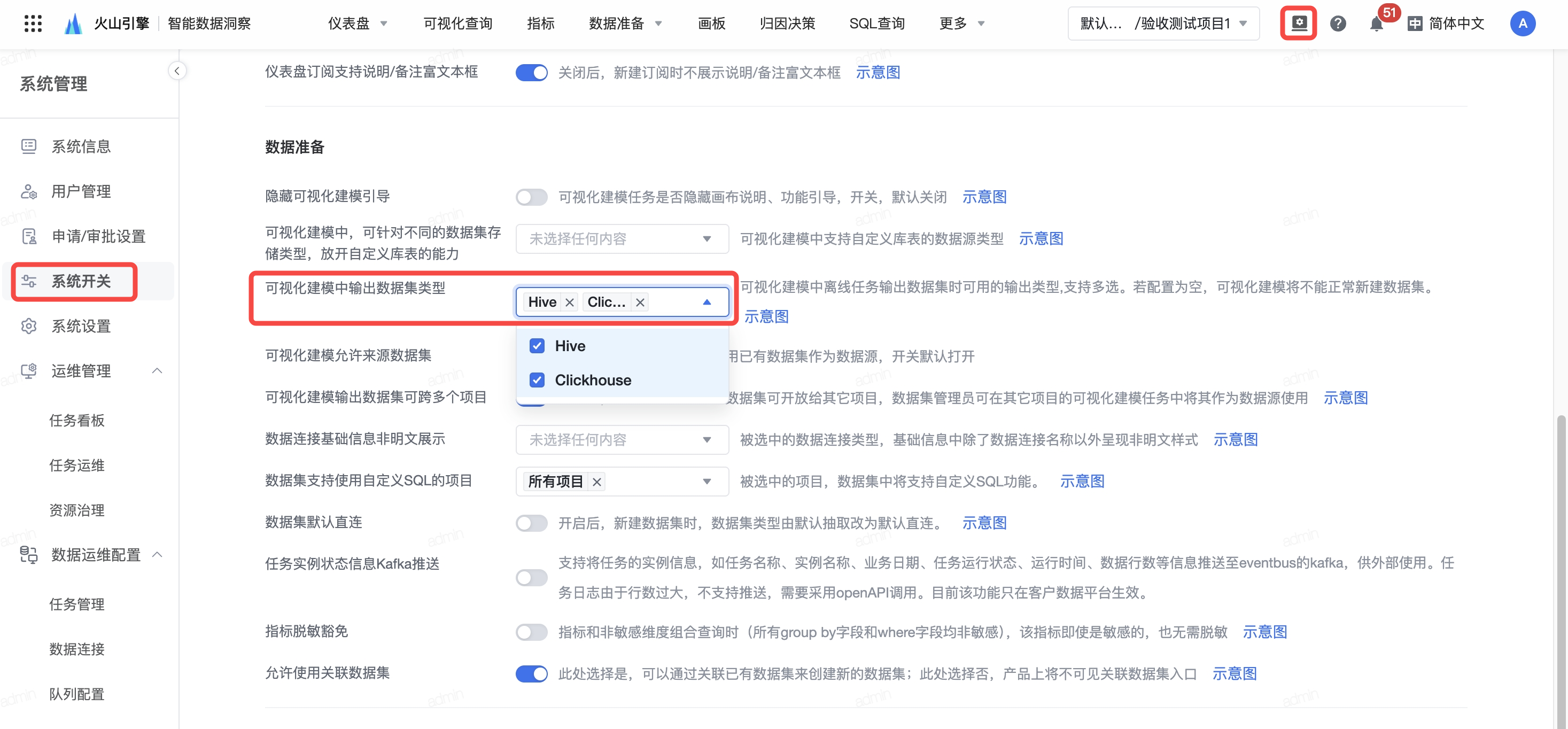Click the user avatar A icon
Screen dimensions: 1568x729
(x=1522, y=23)
